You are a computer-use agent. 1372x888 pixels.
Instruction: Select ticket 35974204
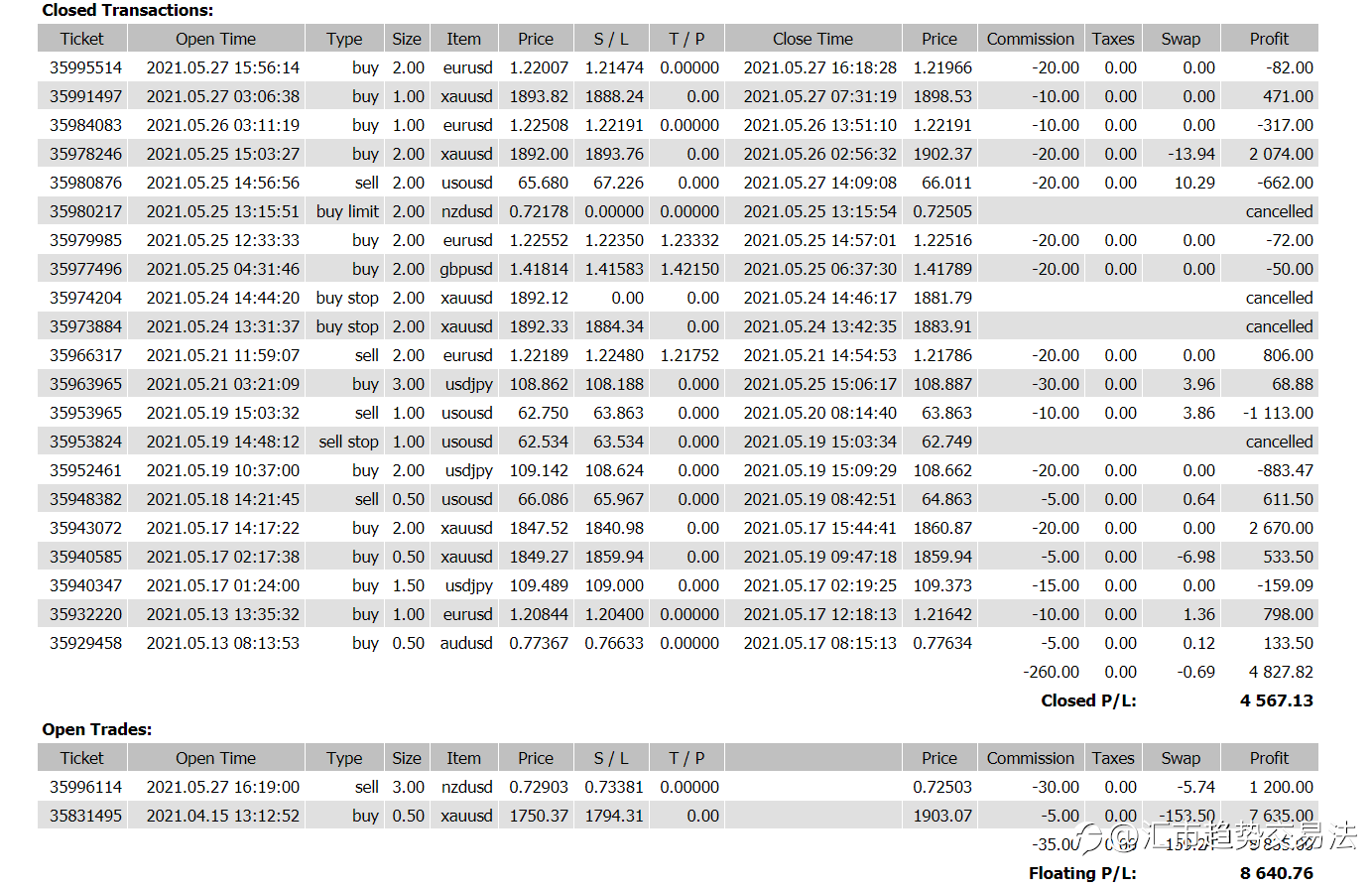pyautogui.click(x=86, y=298)
